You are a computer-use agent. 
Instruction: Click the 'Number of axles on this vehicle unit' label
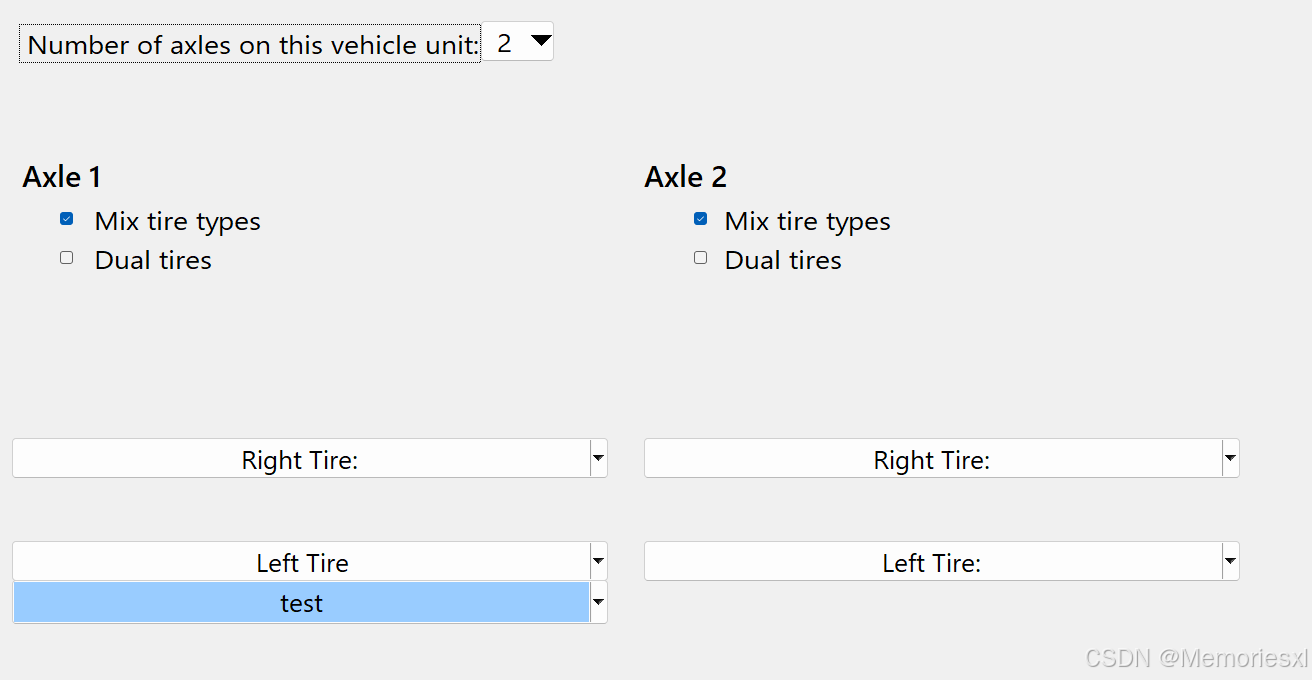click(250, 45)
